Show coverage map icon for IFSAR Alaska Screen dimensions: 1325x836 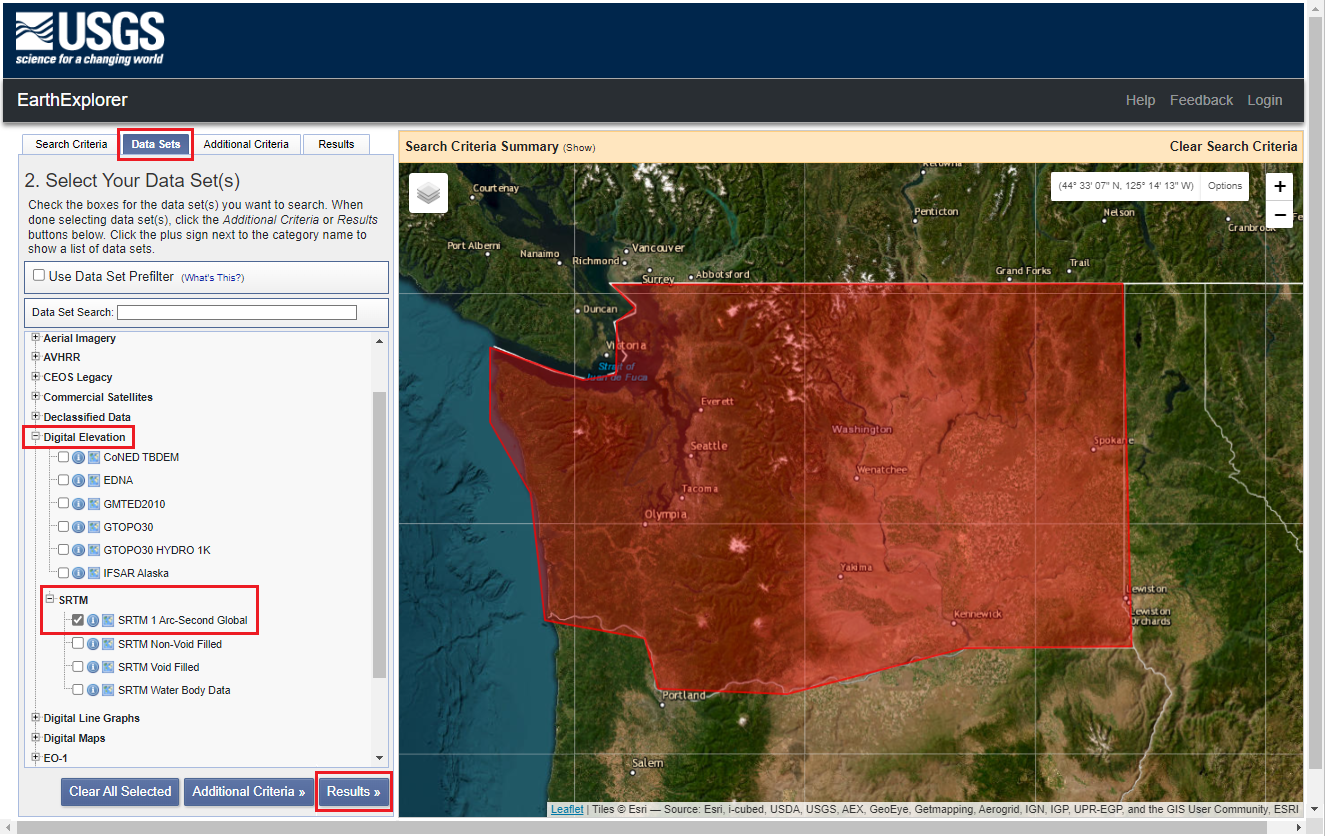click(x=94, y=573)
